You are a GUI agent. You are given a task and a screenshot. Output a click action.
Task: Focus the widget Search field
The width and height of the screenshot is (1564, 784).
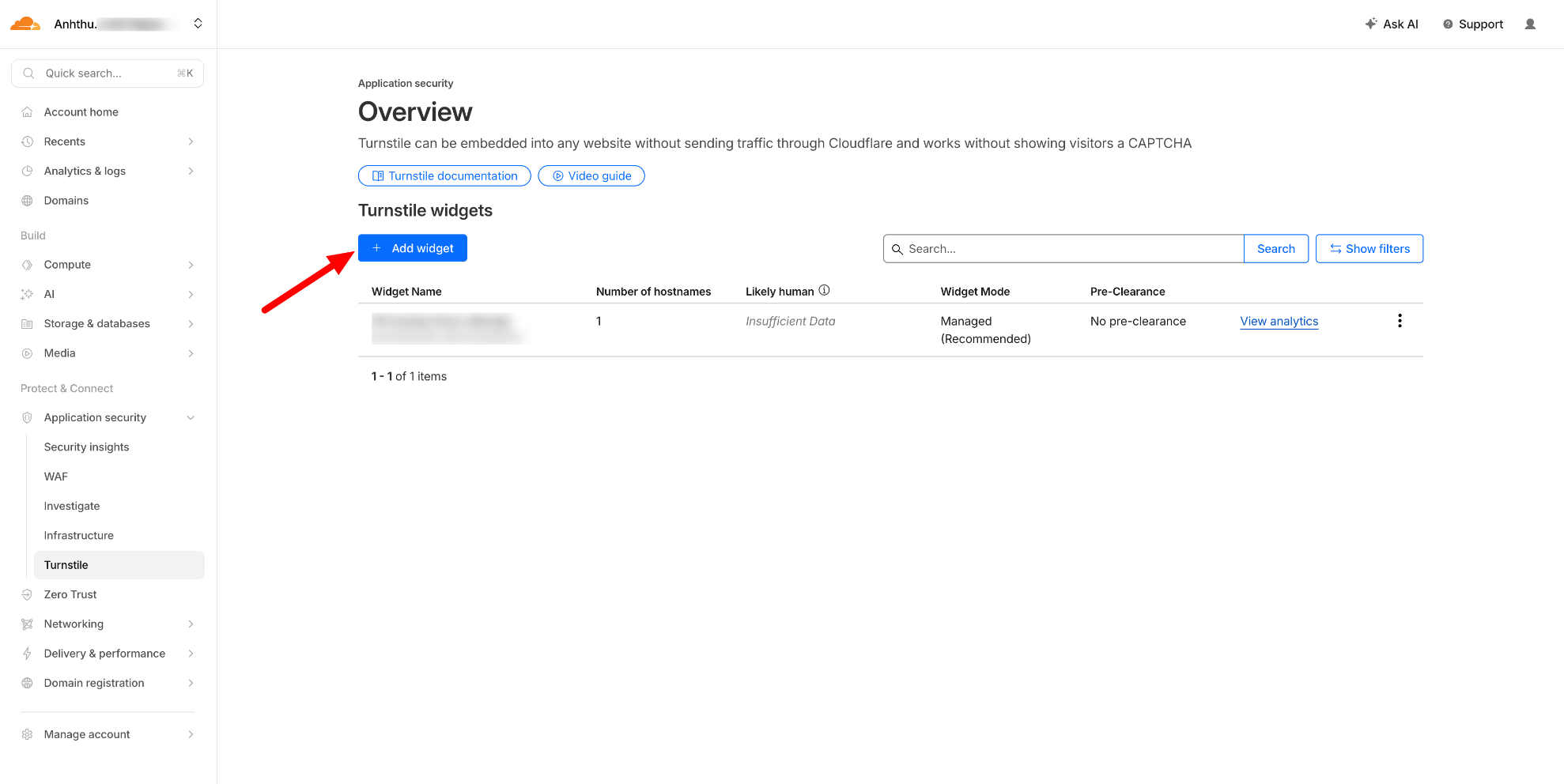click(x=1063, y=249)
